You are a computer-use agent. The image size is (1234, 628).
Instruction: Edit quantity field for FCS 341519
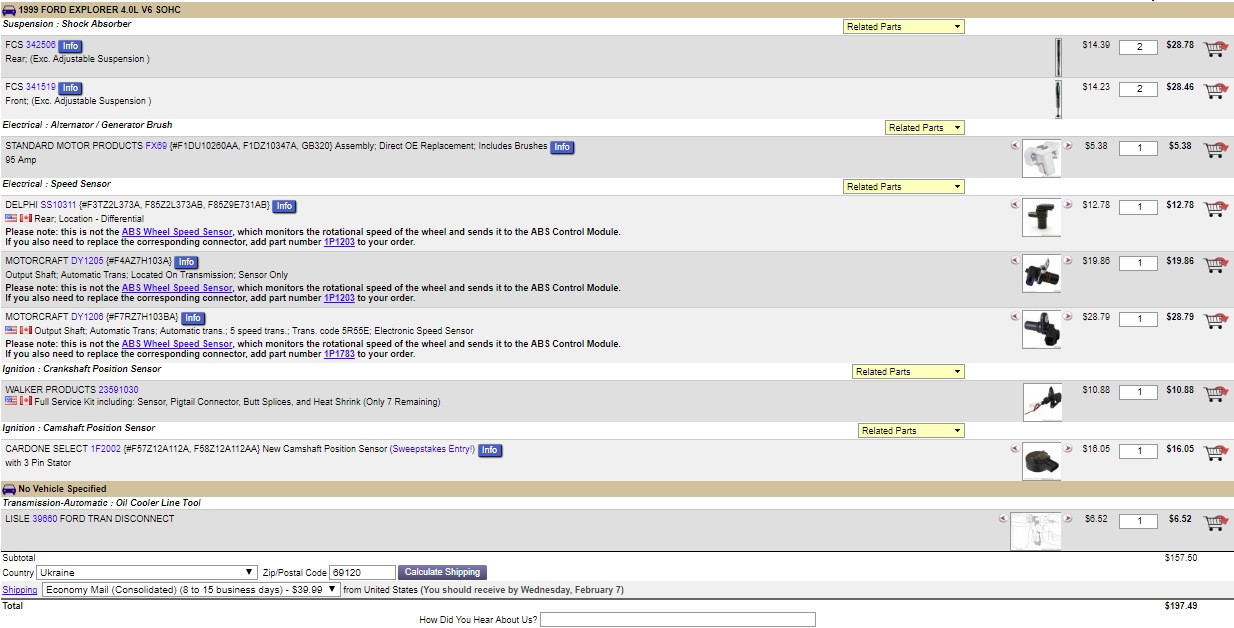point(1138,89)
